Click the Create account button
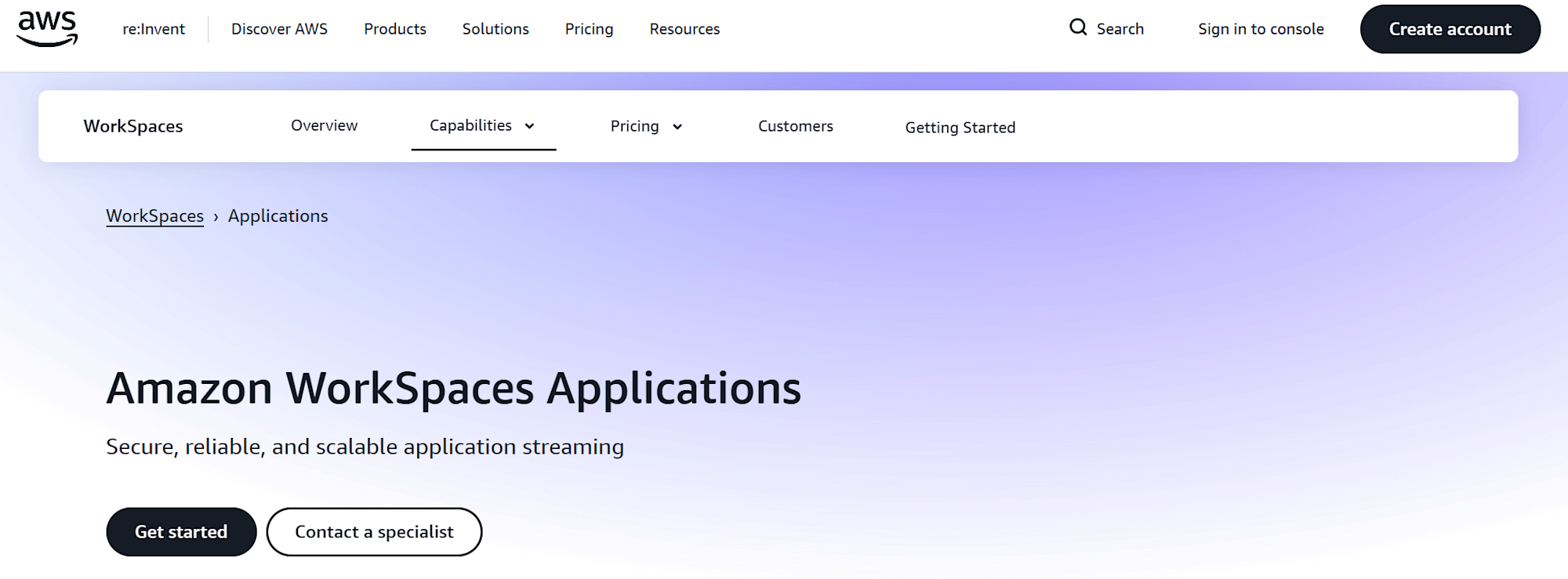The width and height of the screenshot is (1568, 579). point(1450,29)
